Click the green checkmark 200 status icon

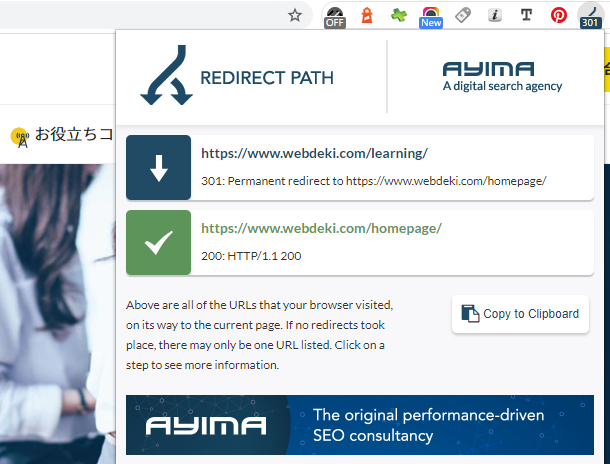(x=158, y=242)
